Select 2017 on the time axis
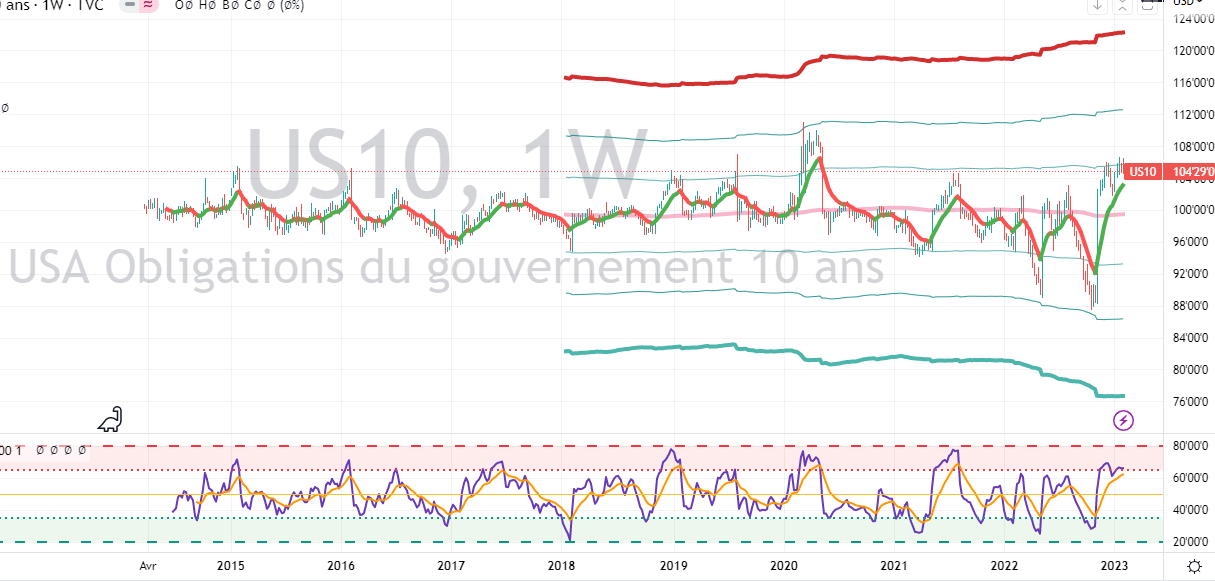This screenshot has height=581, width=1215. pos(450,564)
